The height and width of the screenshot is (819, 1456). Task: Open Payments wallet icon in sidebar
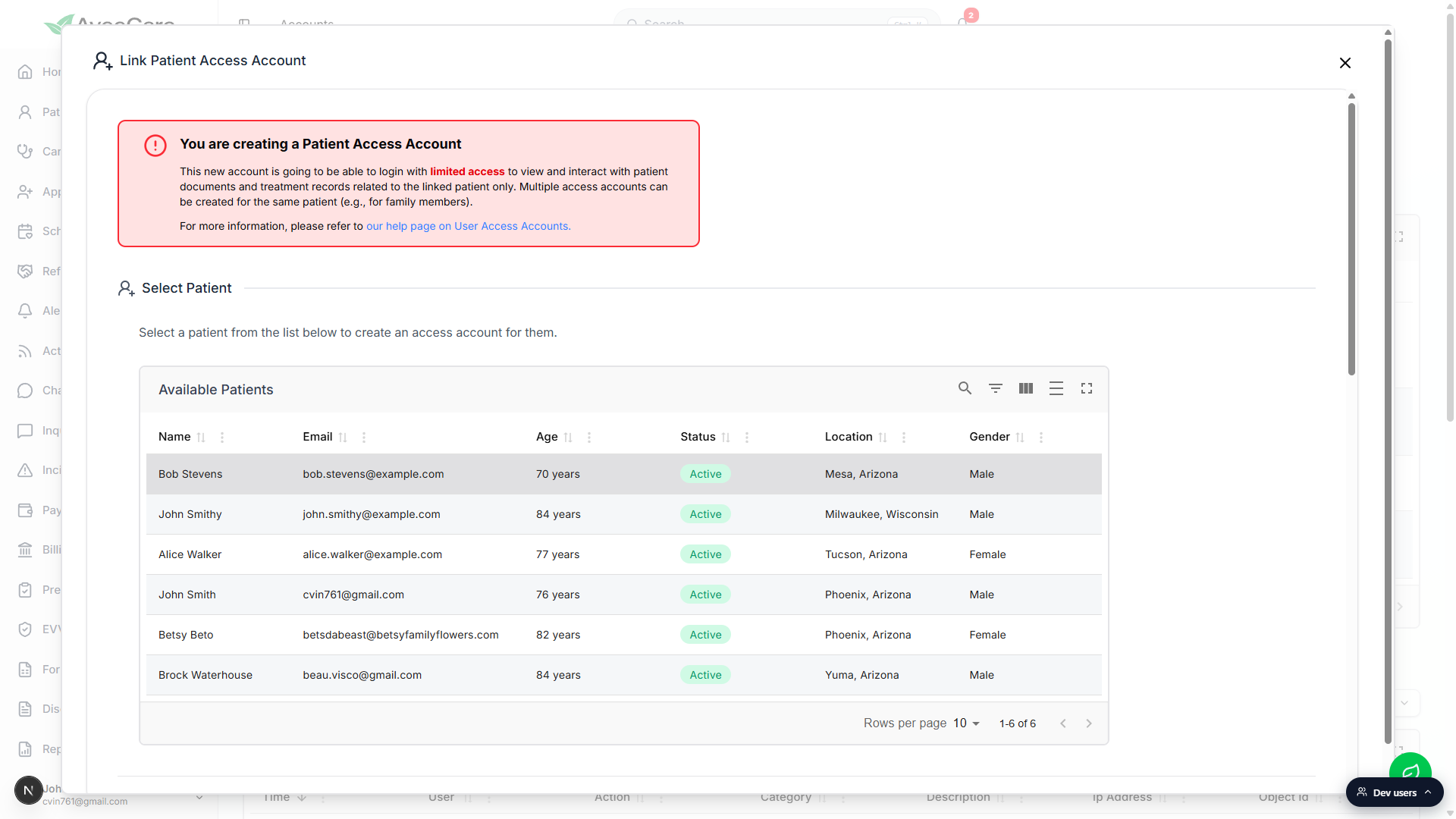(25, 510)
